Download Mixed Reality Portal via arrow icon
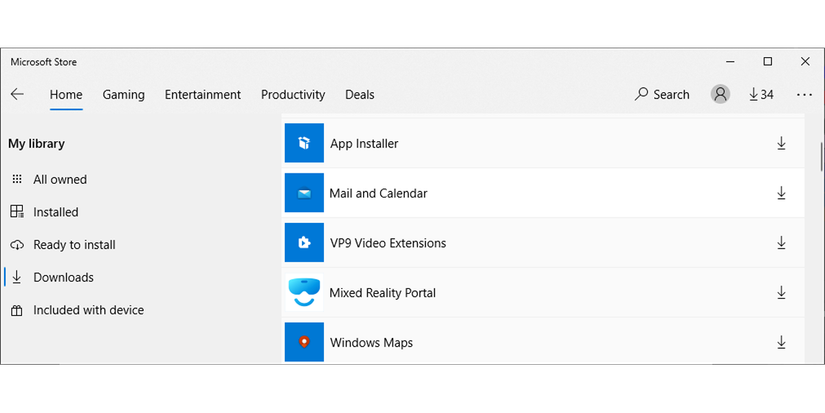Viewport: 825px width, 413px height. [781, 293]
